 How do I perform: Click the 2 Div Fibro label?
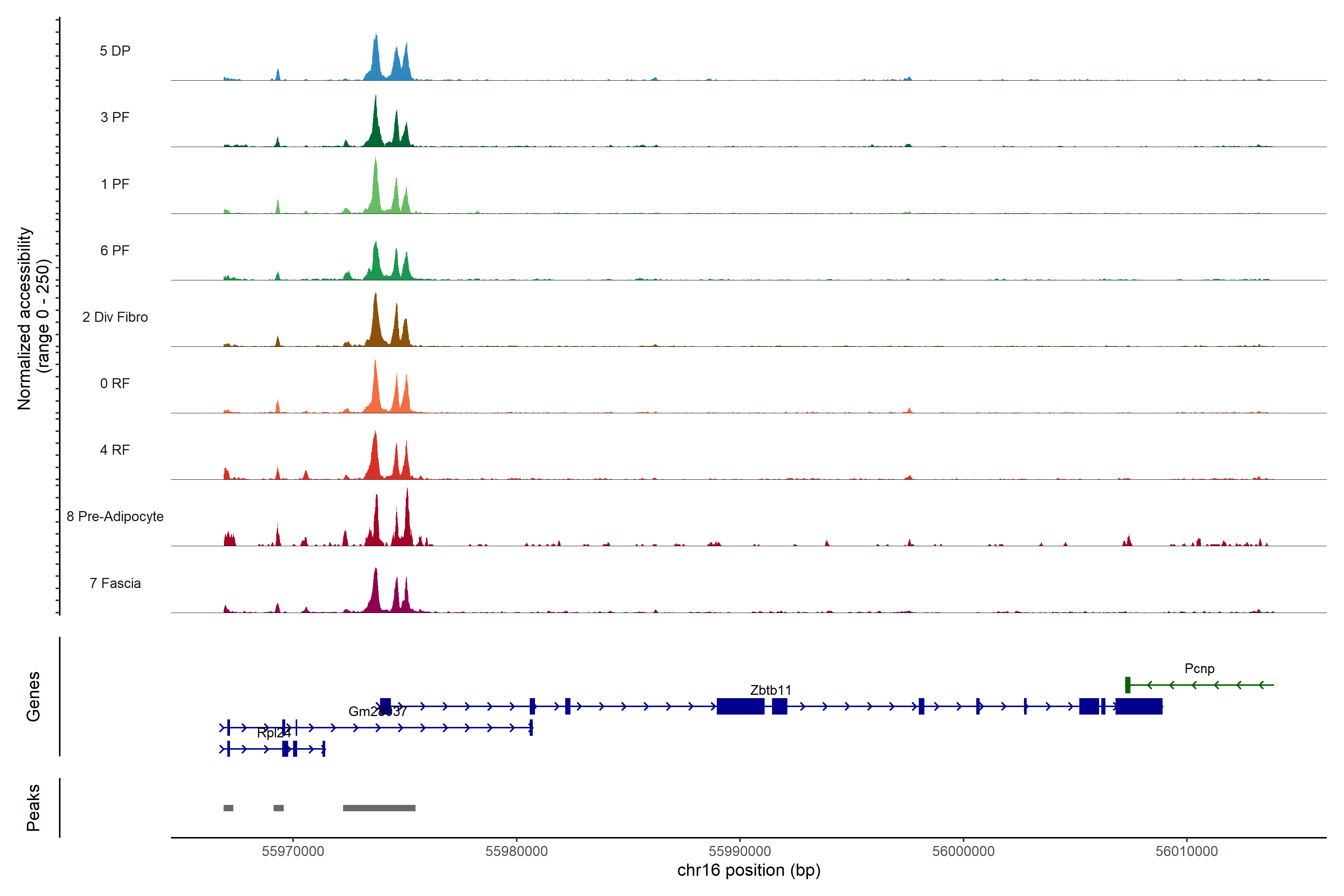(115, 317)
